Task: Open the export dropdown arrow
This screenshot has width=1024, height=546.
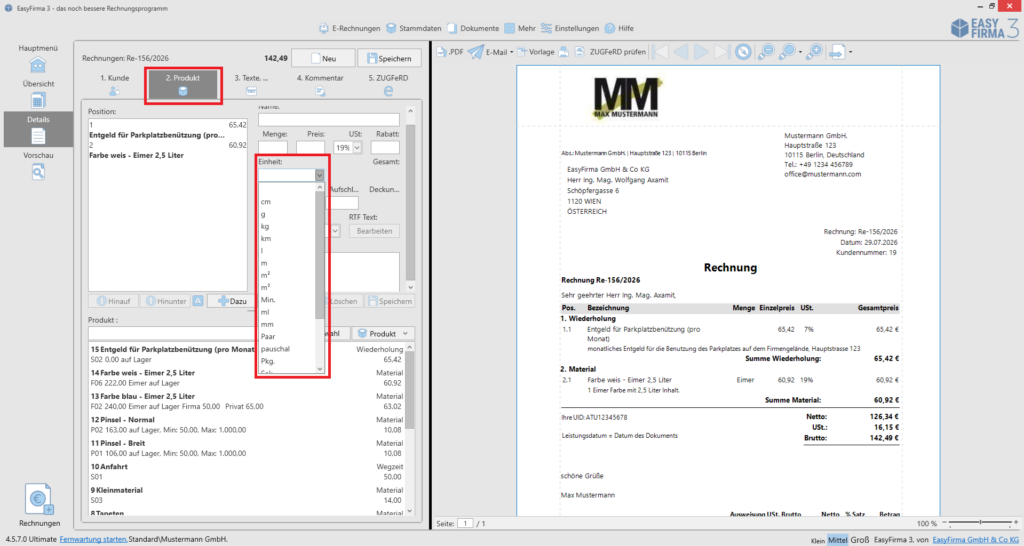Action: pyautogui.click(x=850, y=52)
